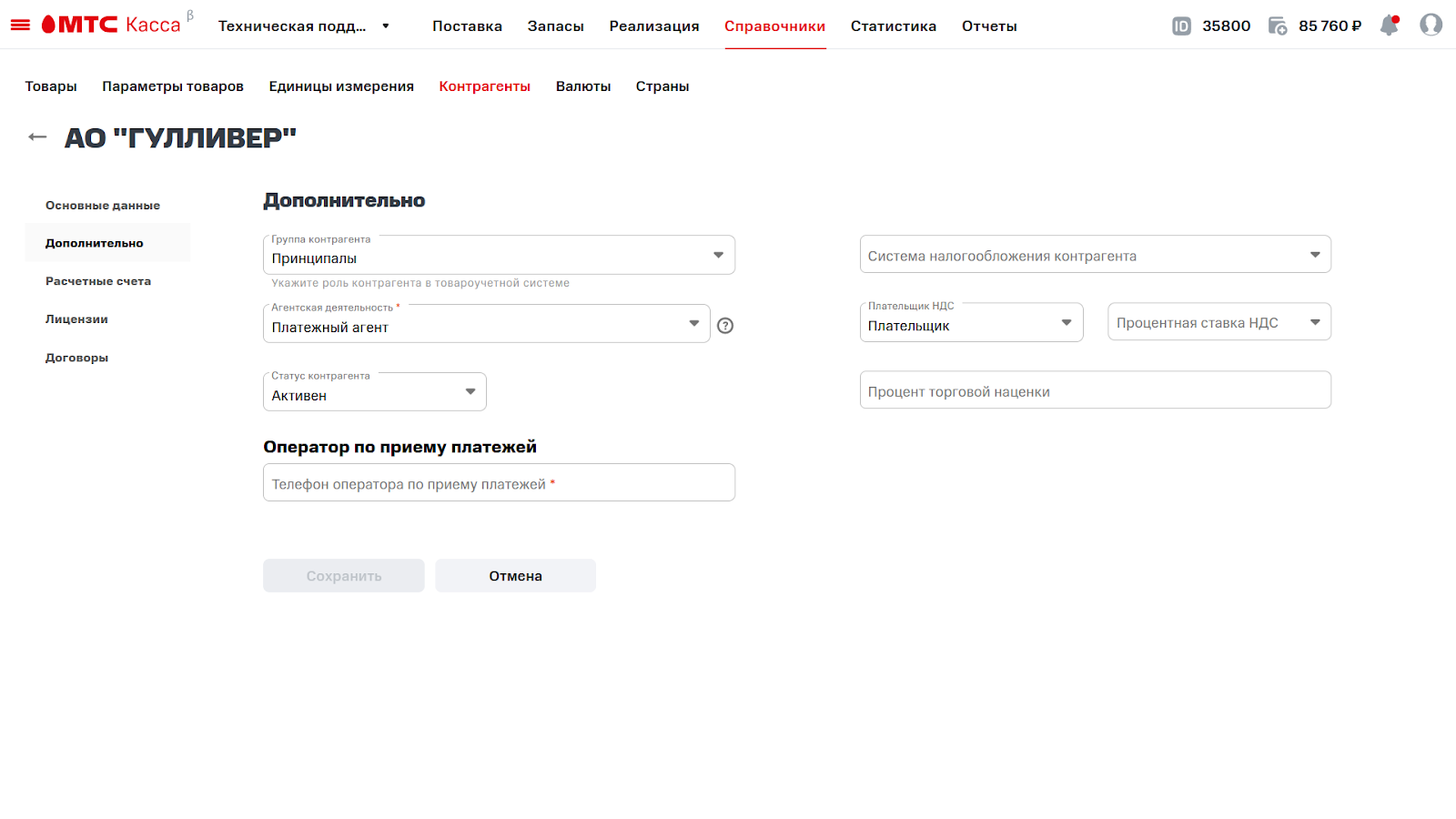Image resolution: width=1456 pixels, height=819 pixels.
Task: Open the Справочники menu
Action: coord(774,25)
